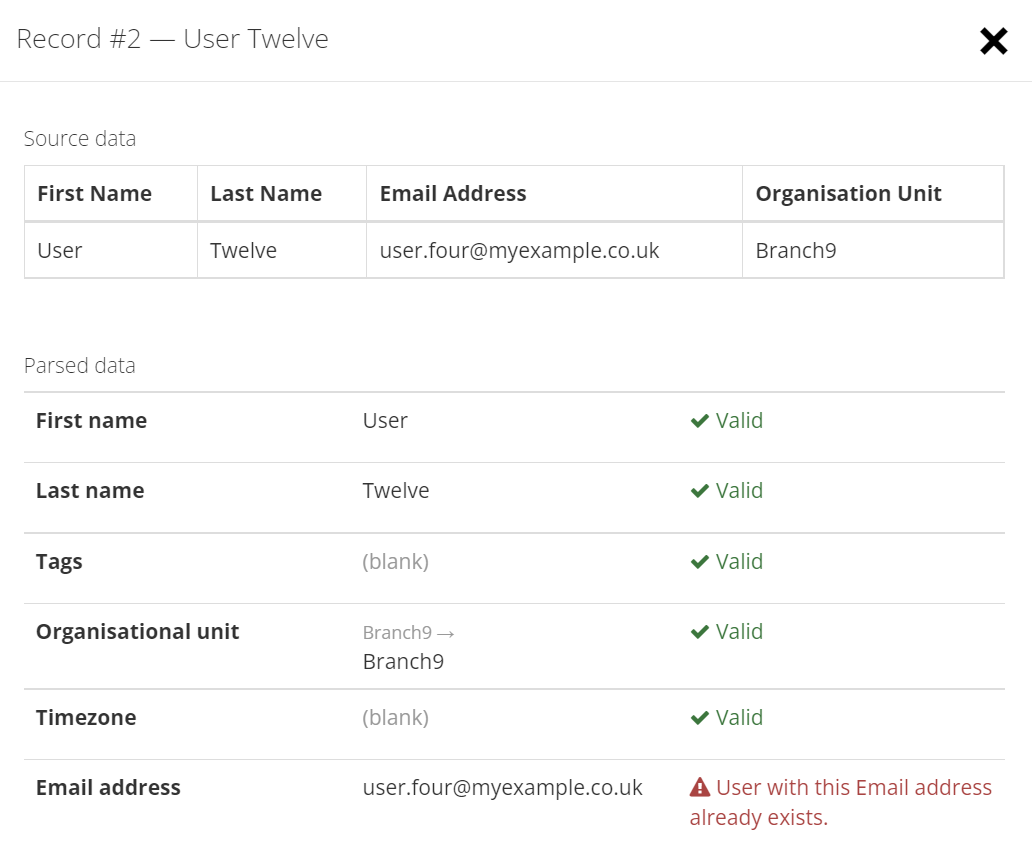
Task: Click the First name valid checkmark icon
Action: [700, 421]
